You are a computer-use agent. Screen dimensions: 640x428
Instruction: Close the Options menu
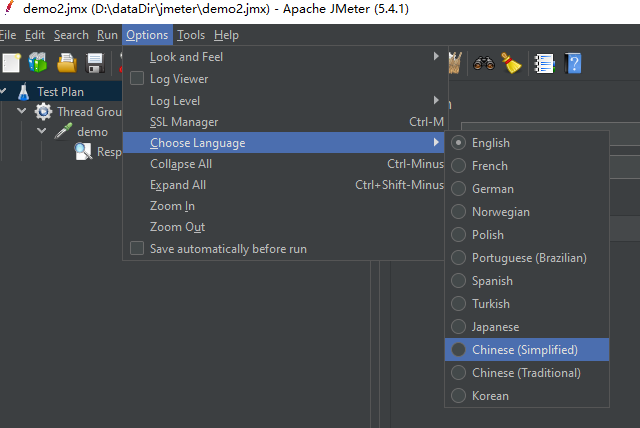[x=147, y=35]
